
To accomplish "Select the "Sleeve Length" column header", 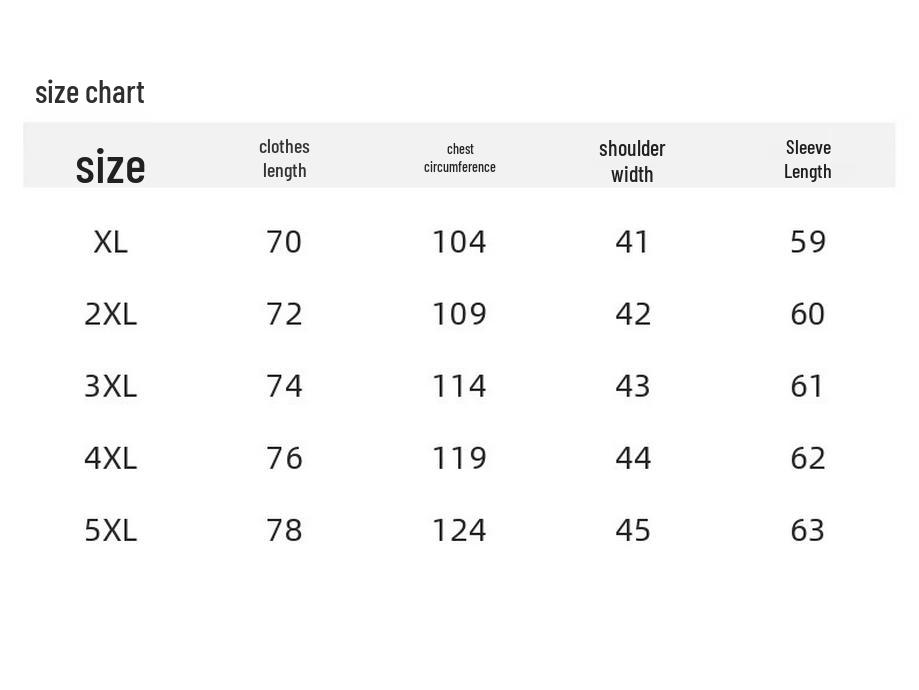I will pyautogui.click(x=808, y=159).
